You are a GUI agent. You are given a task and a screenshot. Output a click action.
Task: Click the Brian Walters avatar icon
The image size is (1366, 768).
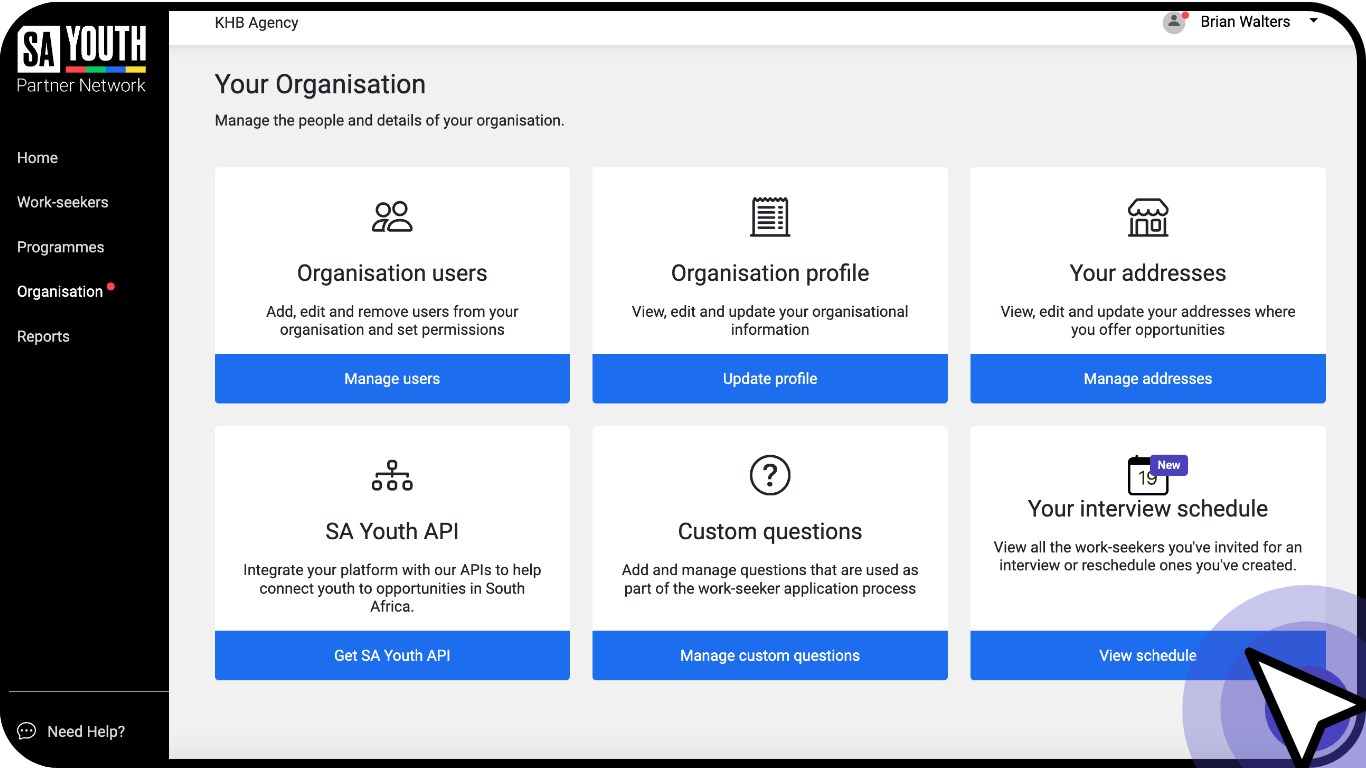[1174, 22]
